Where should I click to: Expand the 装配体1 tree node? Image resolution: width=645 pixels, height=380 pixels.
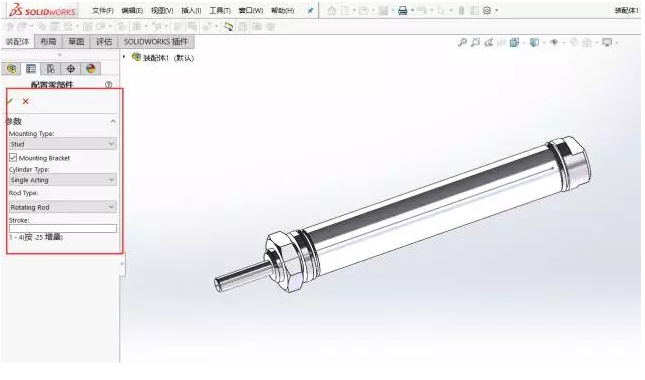[124, 57]
